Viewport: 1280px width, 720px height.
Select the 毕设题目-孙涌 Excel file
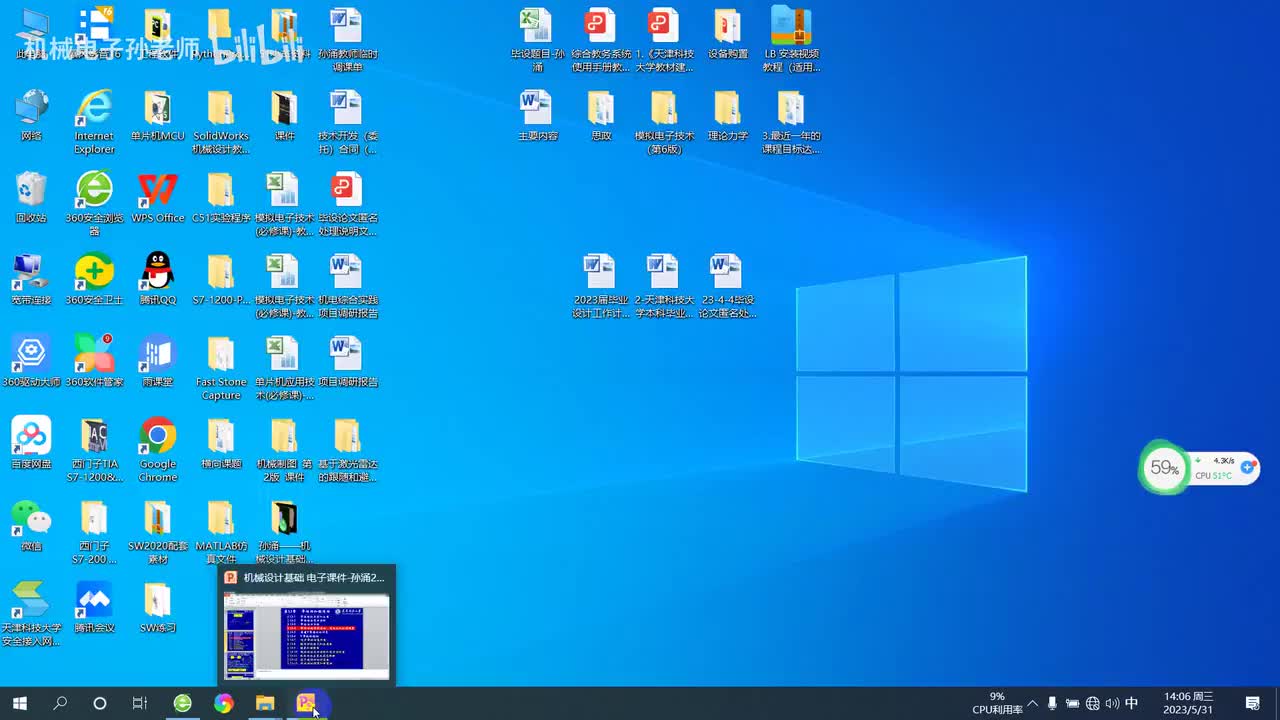[x=537, y=40]
